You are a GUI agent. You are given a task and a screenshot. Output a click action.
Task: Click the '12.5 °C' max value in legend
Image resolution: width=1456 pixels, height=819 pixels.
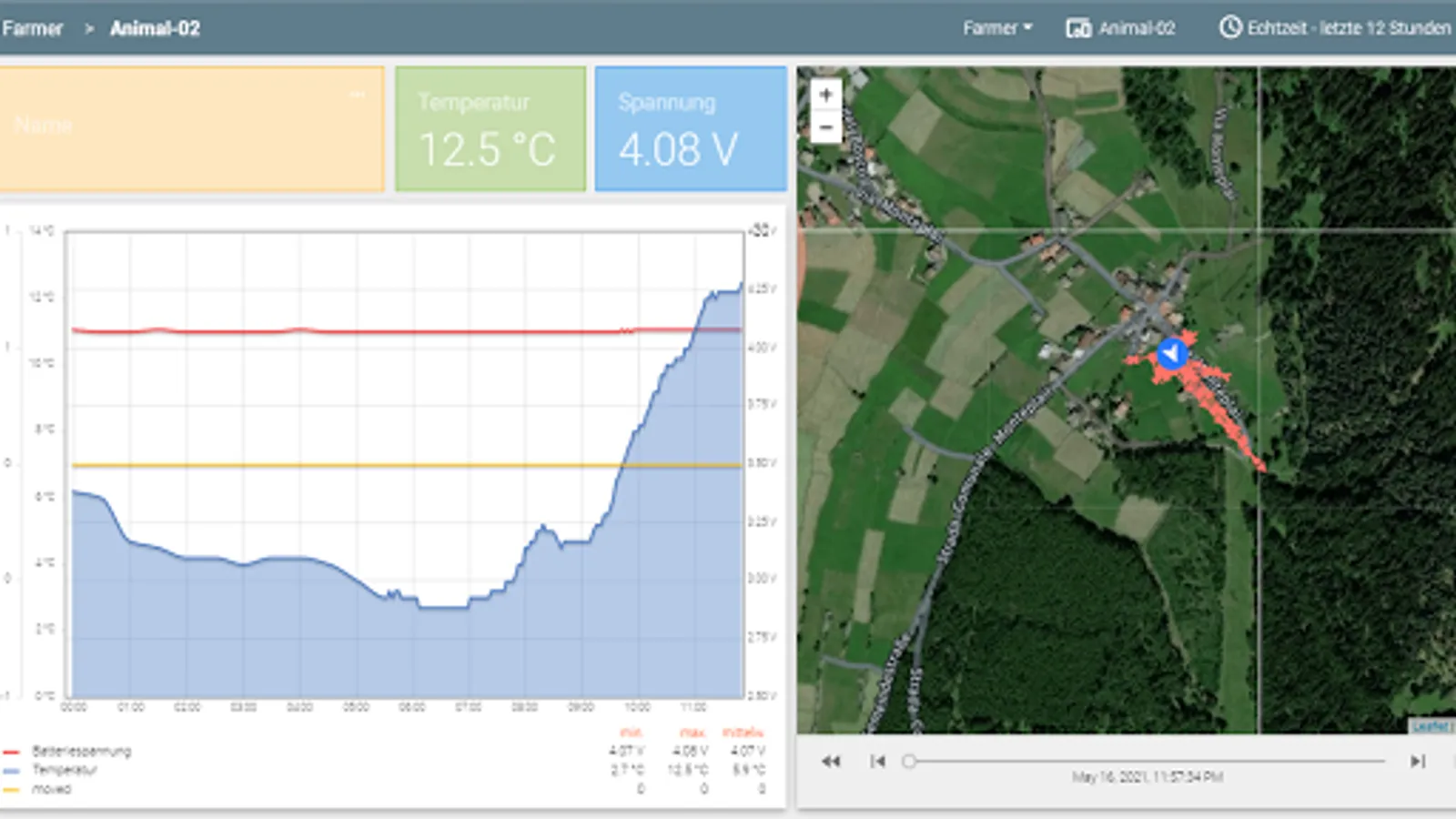[x=688, y=770]
